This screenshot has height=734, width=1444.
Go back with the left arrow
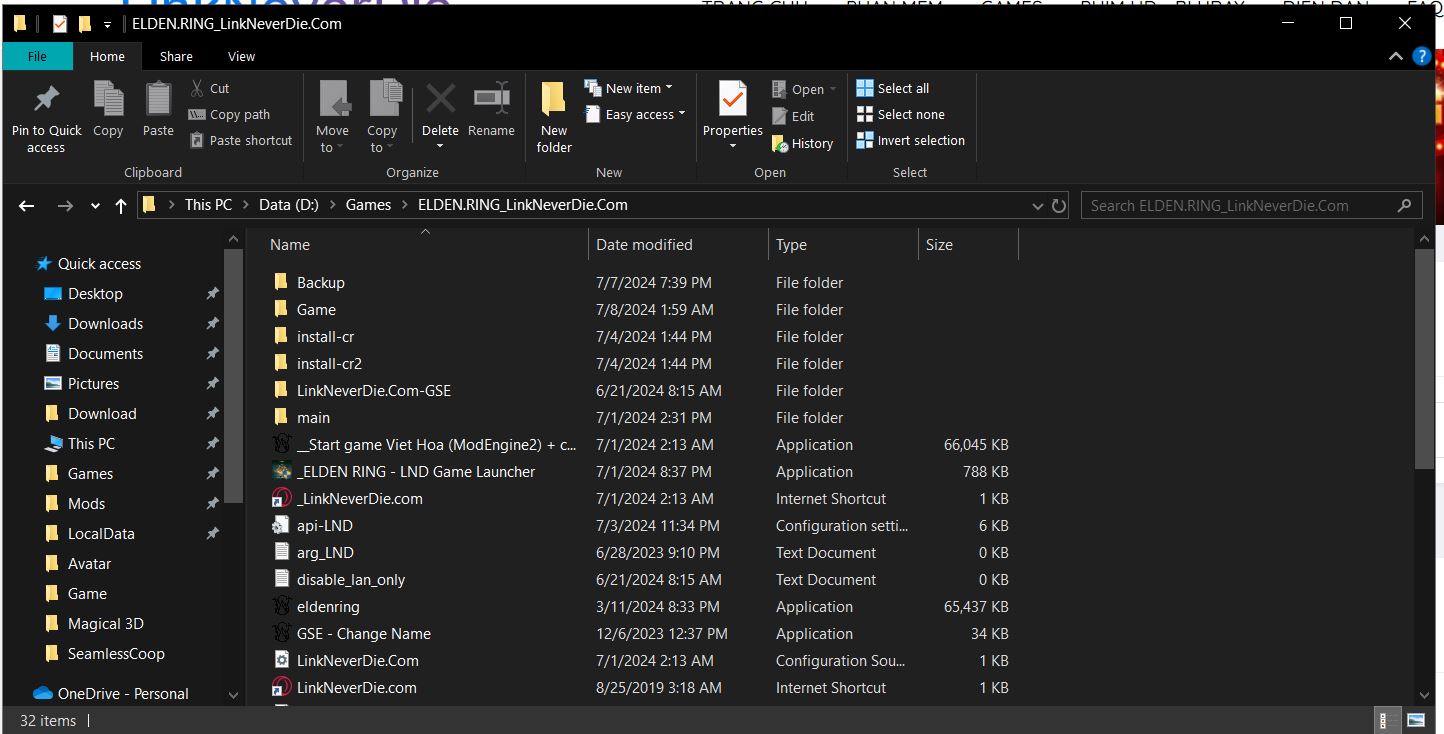coord(27,205)
